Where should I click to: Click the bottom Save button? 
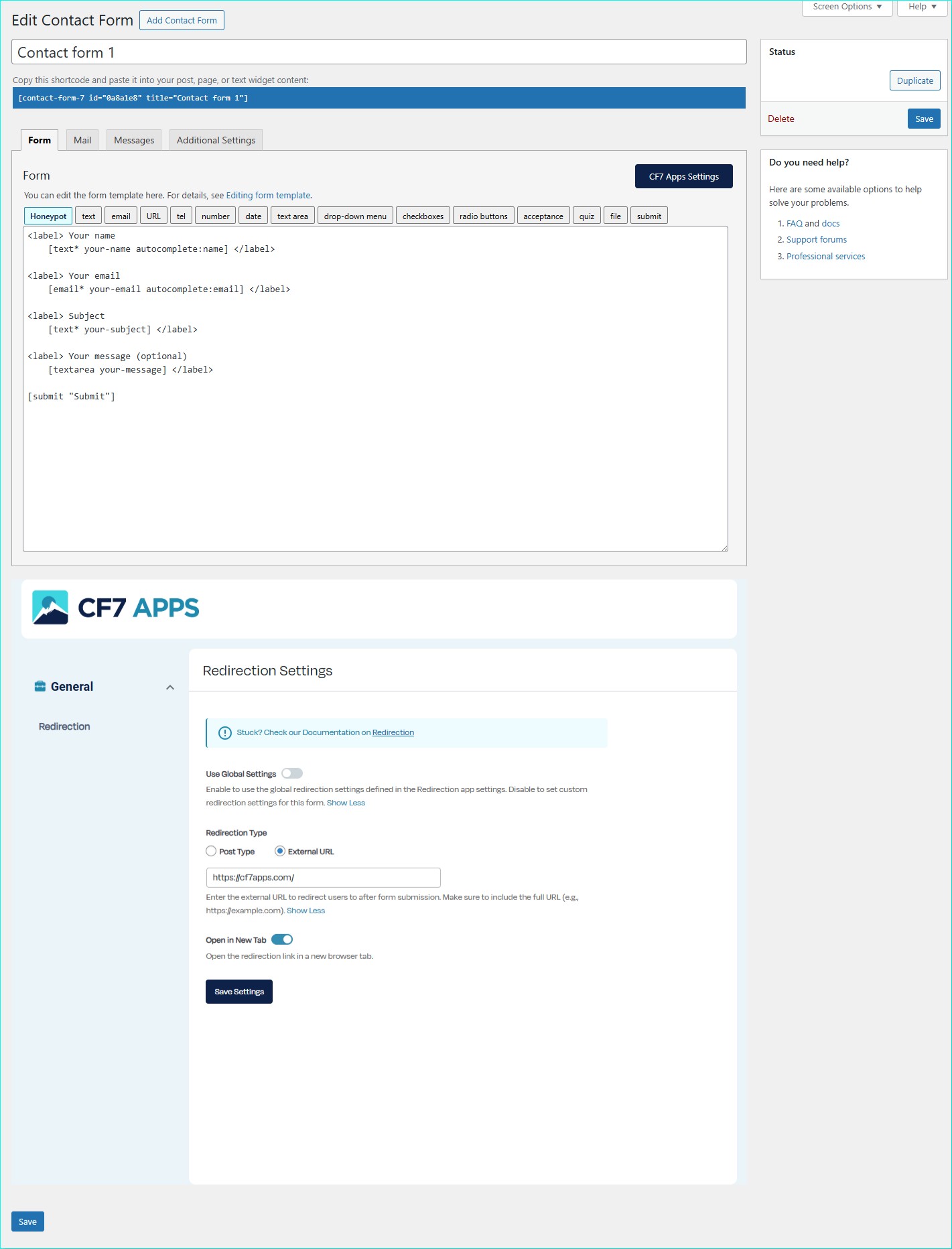[x=27, y=1222]
